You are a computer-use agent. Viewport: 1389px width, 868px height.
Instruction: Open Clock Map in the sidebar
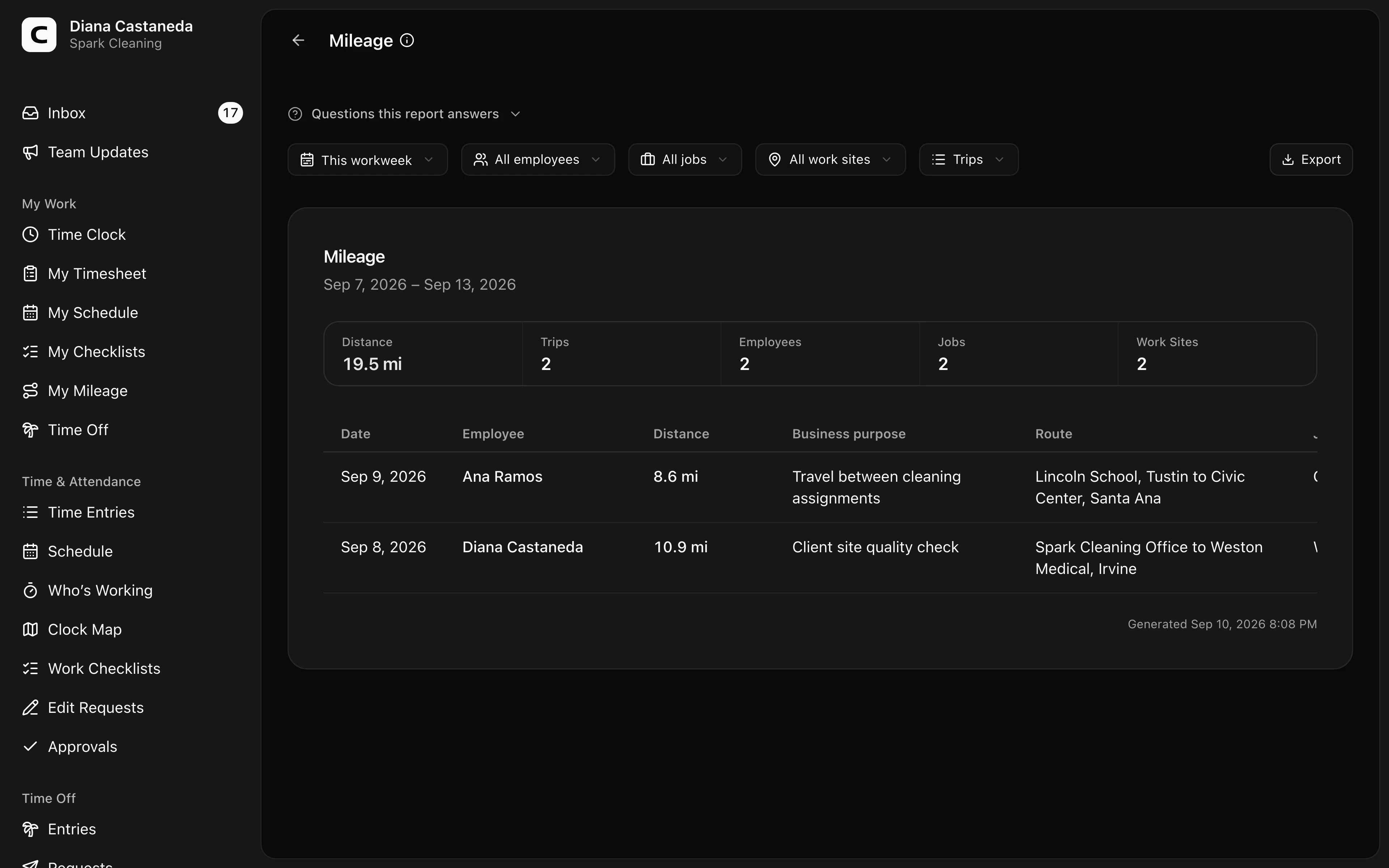click(x=132, y=630)
